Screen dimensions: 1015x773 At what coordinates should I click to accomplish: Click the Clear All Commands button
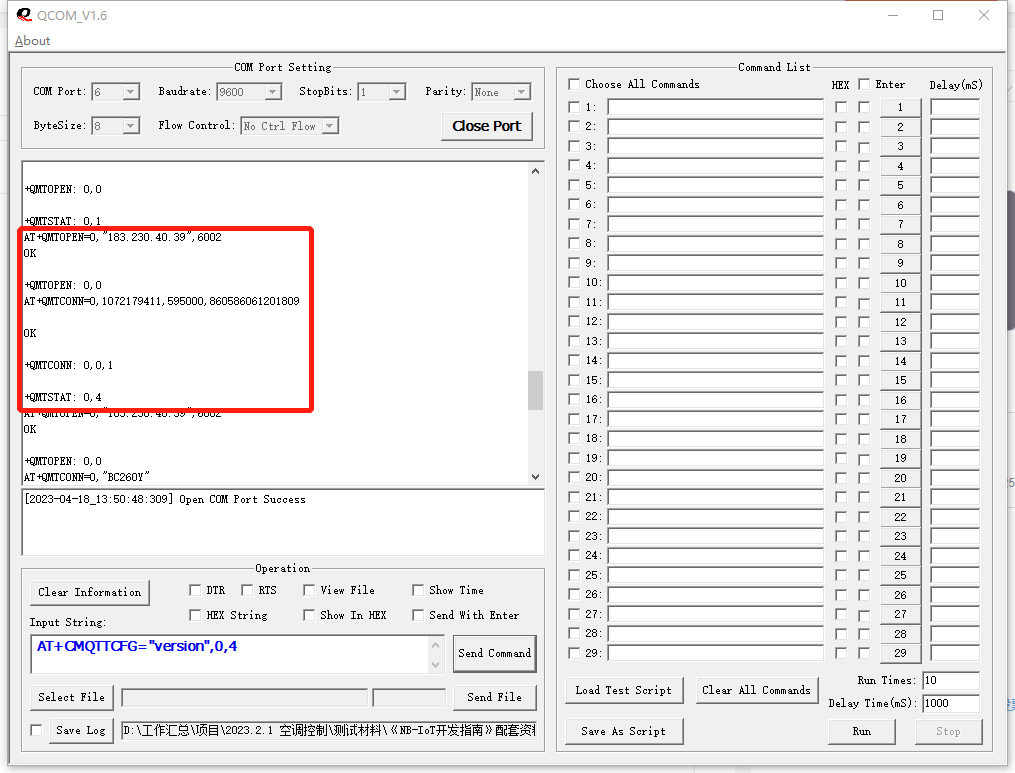point(756,690)
